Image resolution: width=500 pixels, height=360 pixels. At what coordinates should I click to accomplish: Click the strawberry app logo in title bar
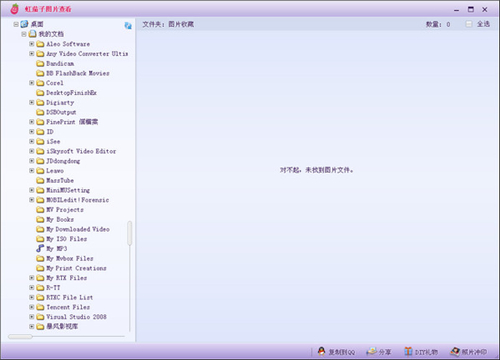click(14, 9)
